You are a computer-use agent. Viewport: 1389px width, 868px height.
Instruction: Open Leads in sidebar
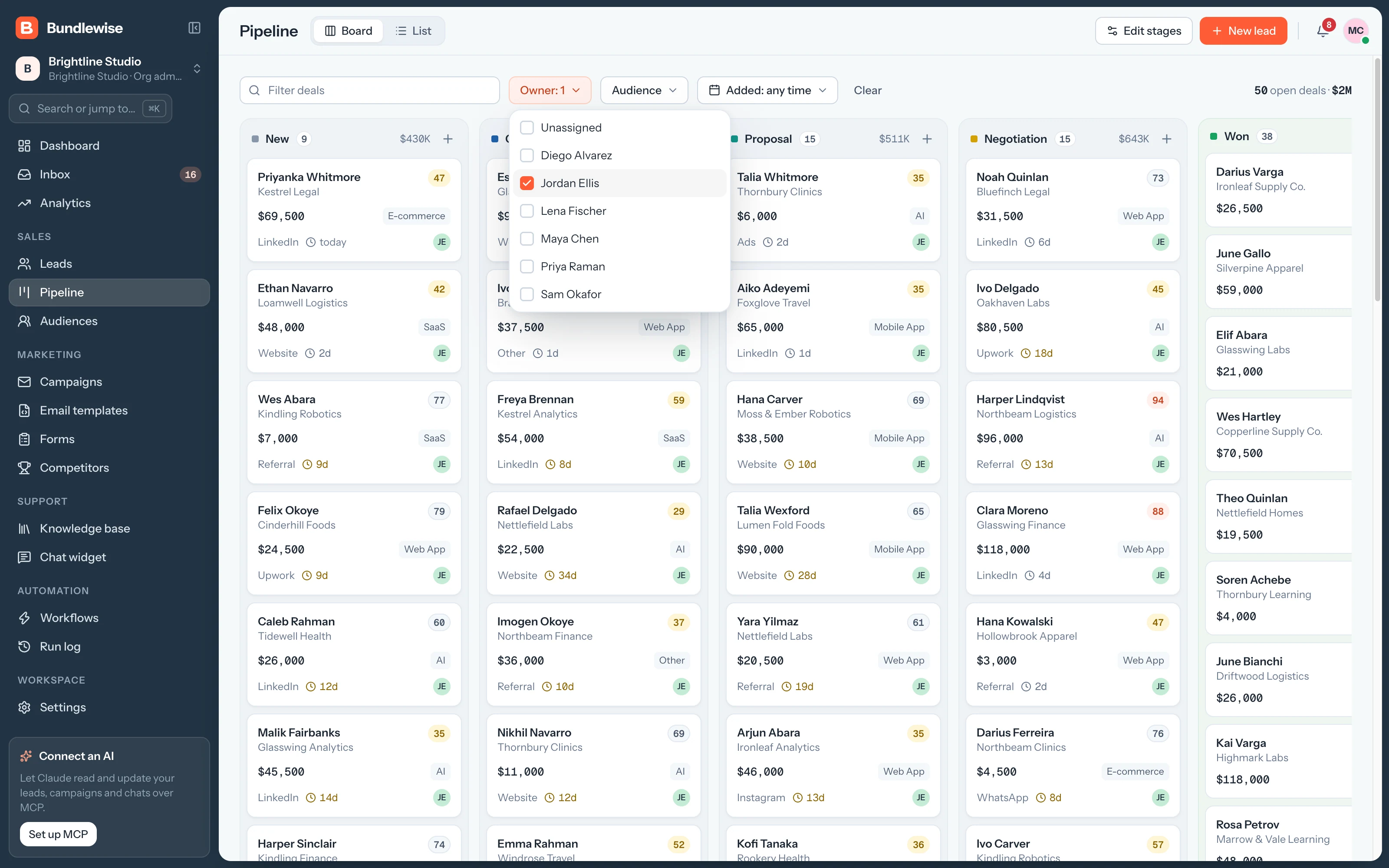click(109, 264)
